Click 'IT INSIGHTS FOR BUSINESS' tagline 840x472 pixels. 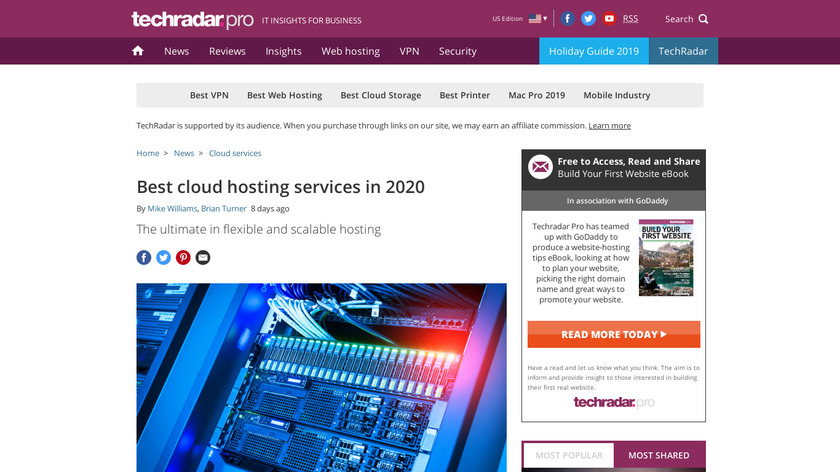(x=312, y=21)
